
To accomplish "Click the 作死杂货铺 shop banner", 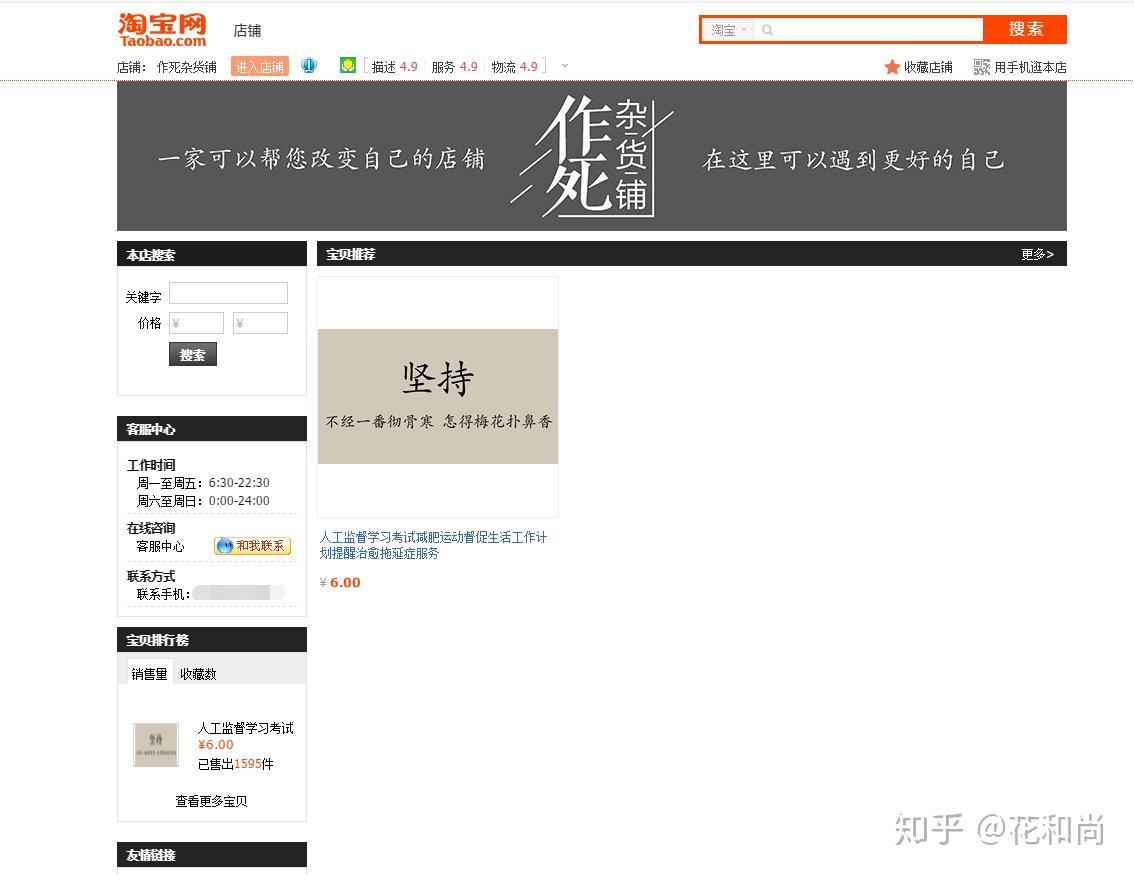I will [x=592, y=156].
